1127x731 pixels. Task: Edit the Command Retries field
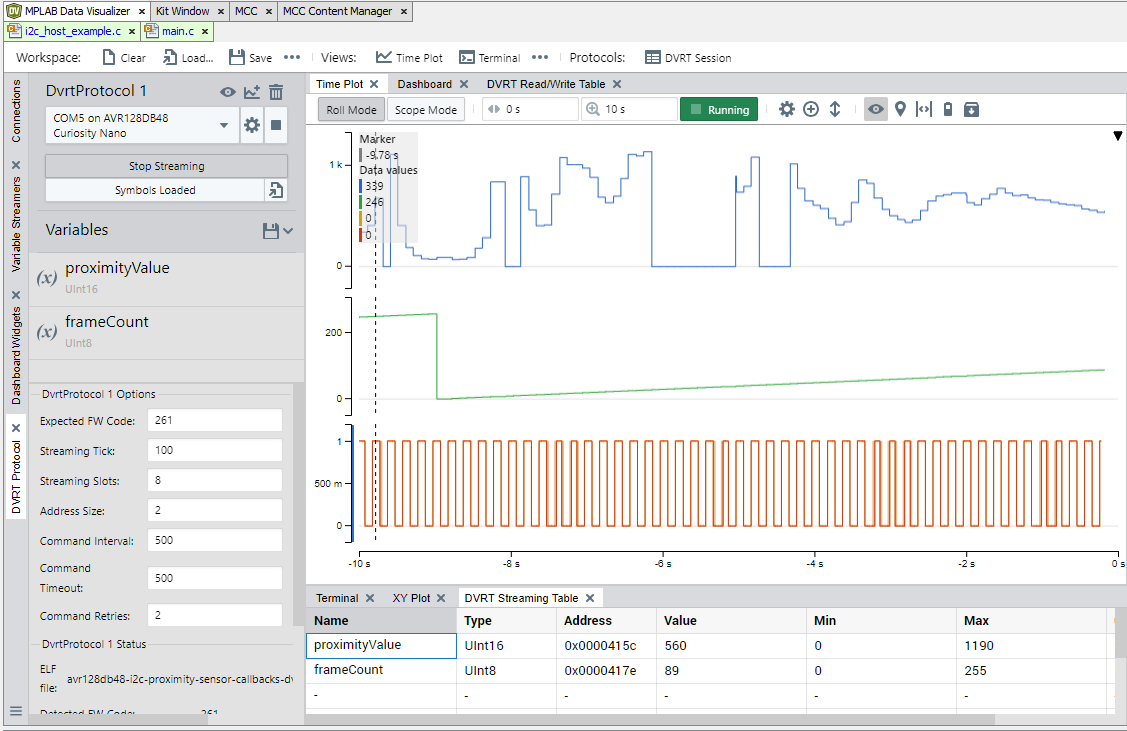coord(214,615)
